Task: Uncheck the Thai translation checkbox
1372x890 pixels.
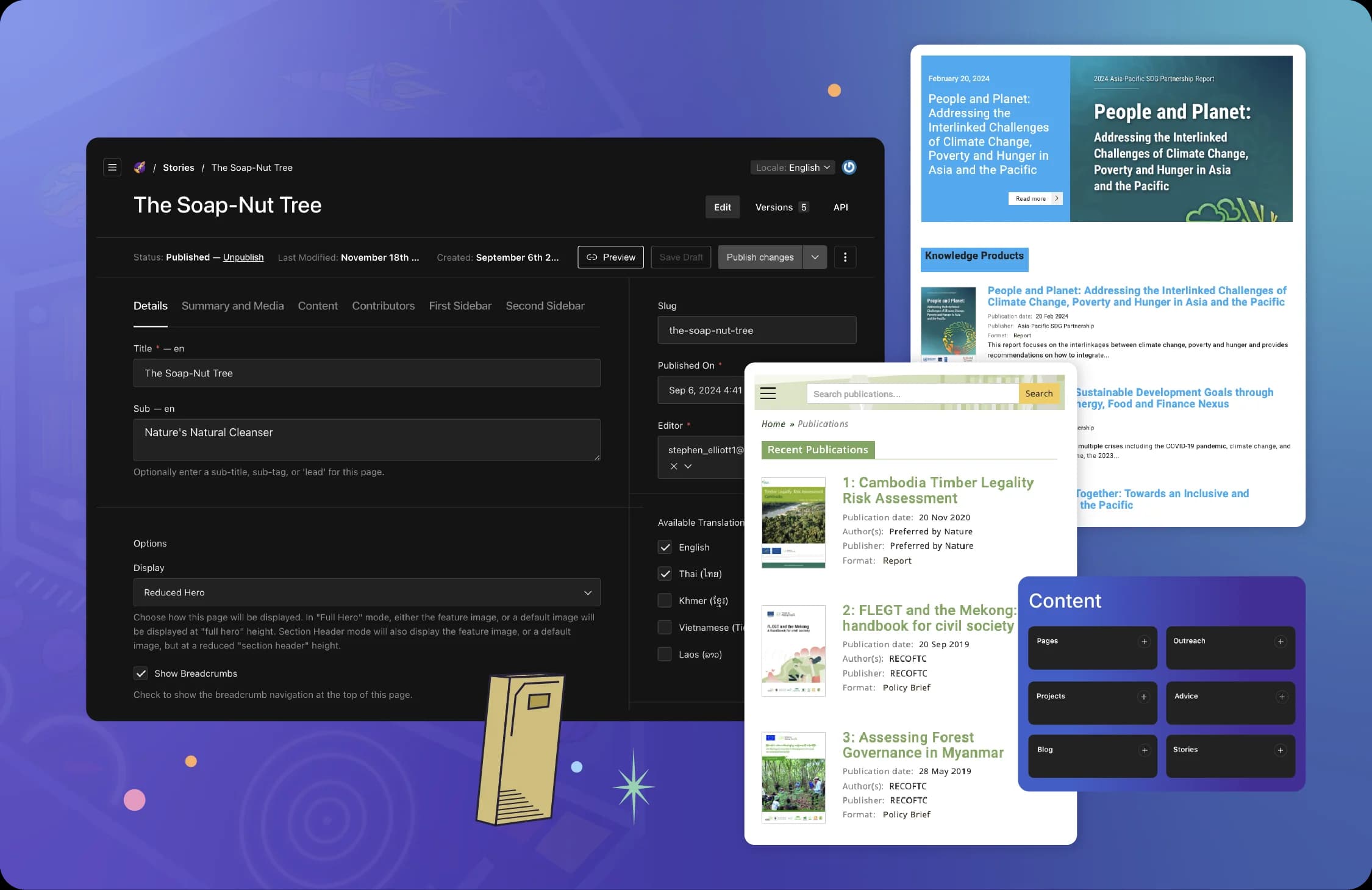Action: (665, 573)
